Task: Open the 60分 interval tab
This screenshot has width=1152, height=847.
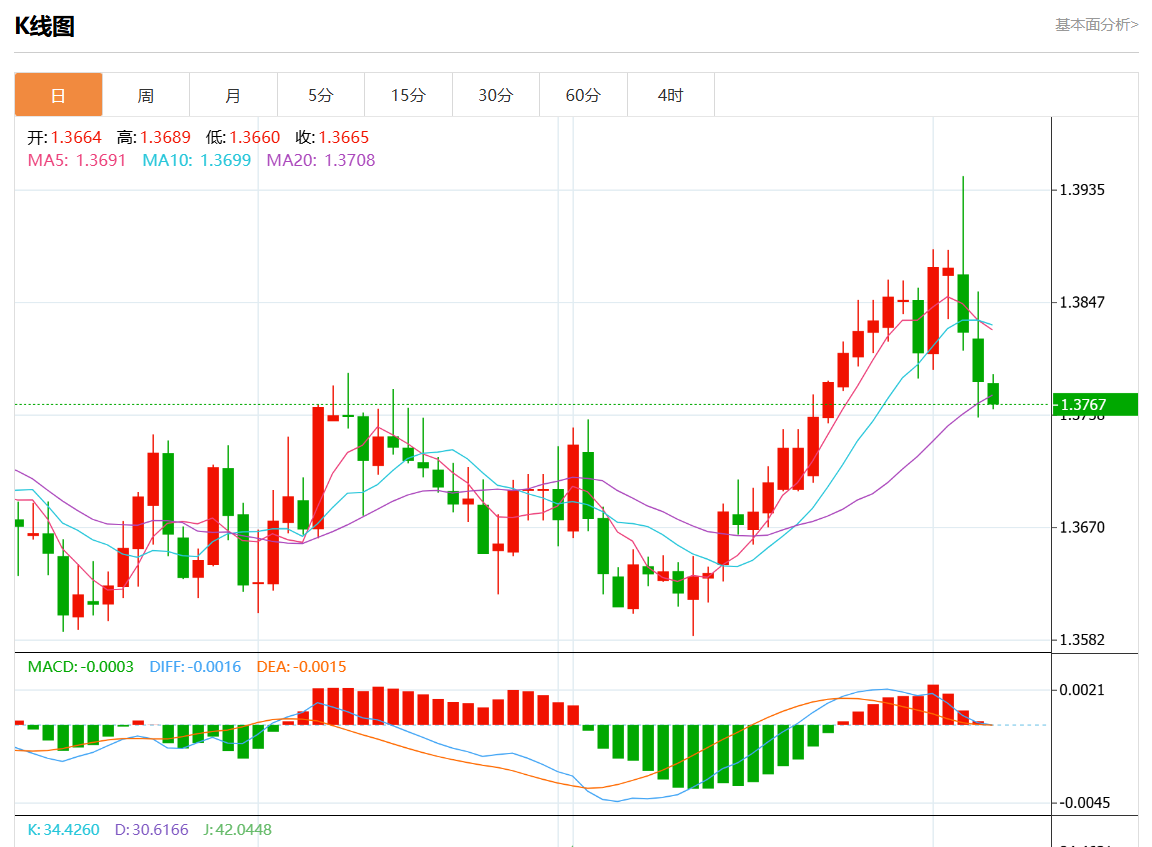Action: click(x=583, y=95)
